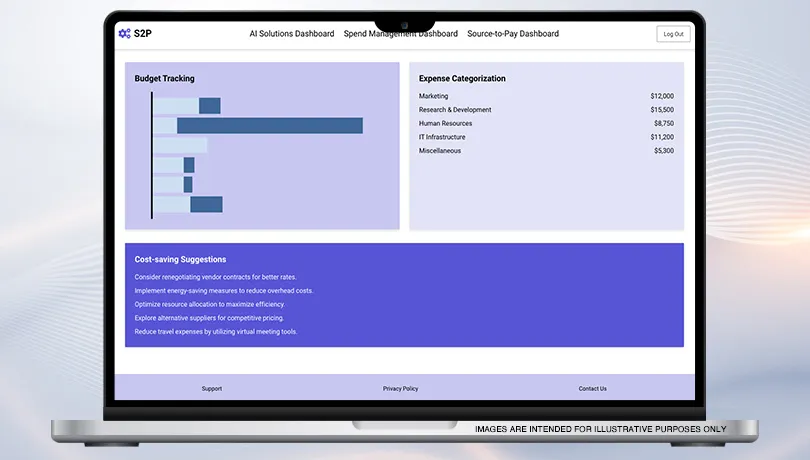
Task: Open the Source-to-Pay Dashboard tab
Action: [513, 34]
